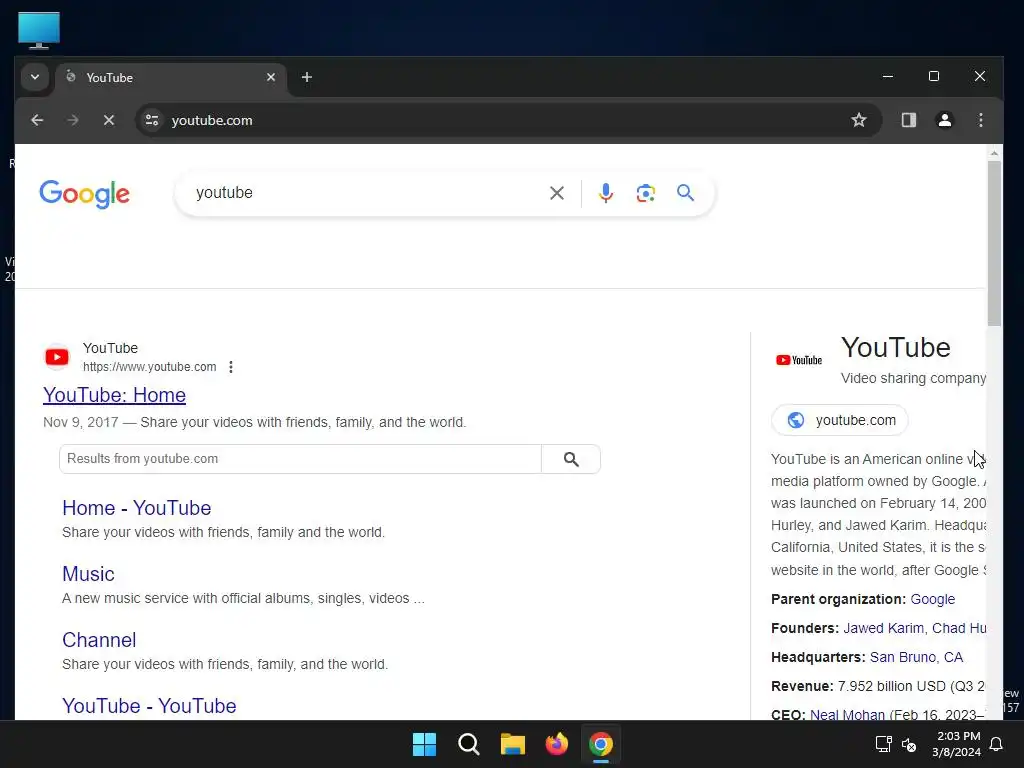This screenshot has width=1024, height=768.
Task: Open the Google parent organization link
Action: tap(932, 599)
